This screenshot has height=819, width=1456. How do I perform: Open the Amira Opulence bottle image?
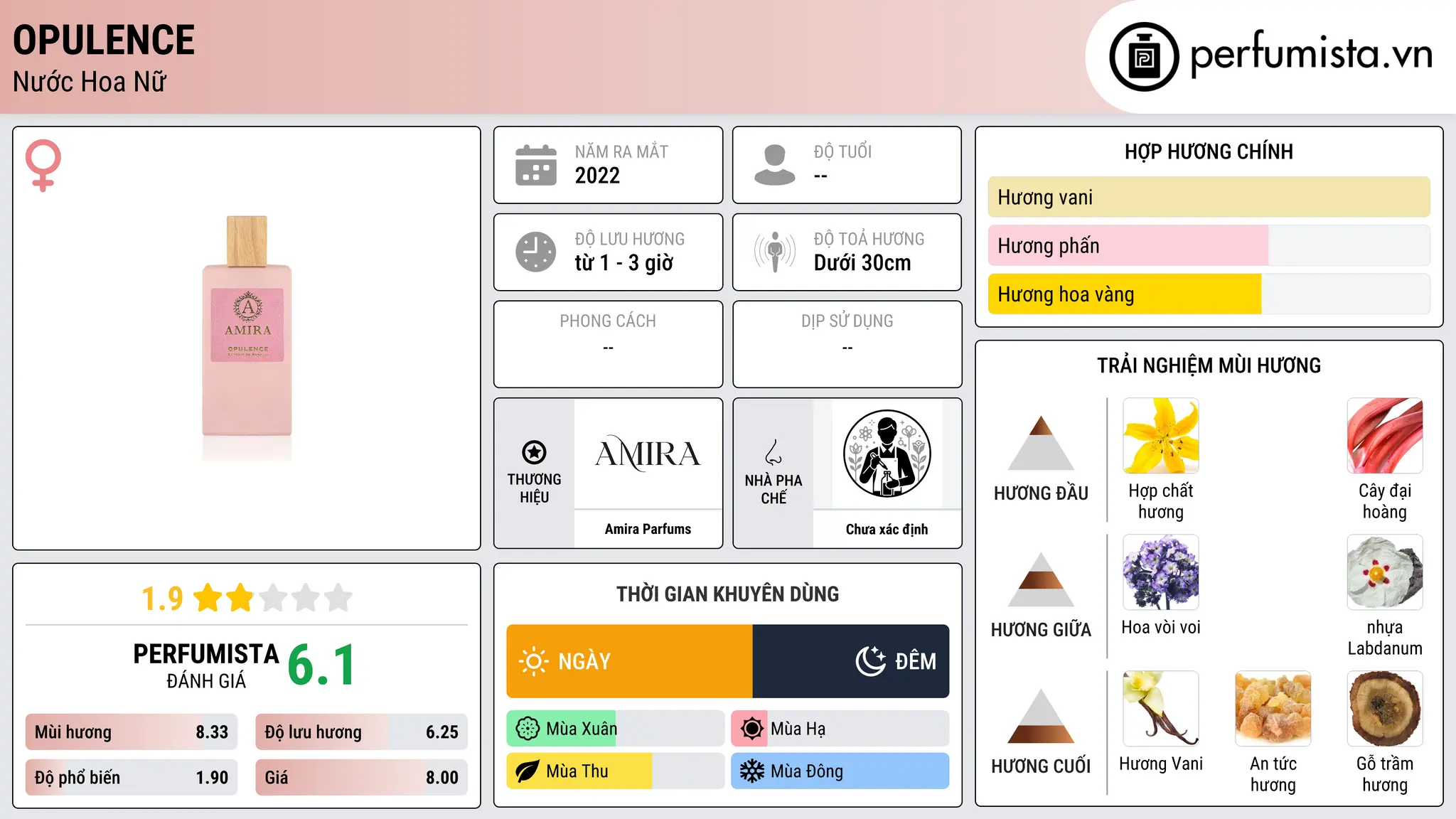(x=247, y=338)
